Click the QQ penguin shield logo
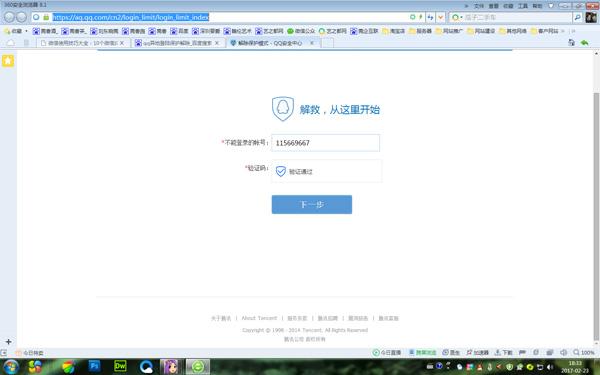Image resolution: width=600 pixels, height=375 pixels. pos(283,109)
